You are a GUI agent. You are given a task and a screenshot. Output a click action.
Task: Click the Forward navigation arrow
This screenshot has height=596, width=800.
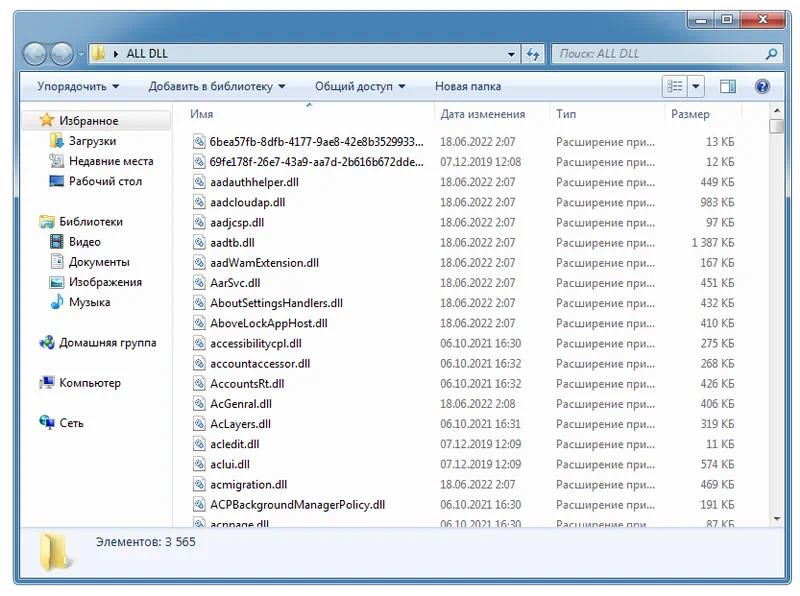(x=62, y=54)
